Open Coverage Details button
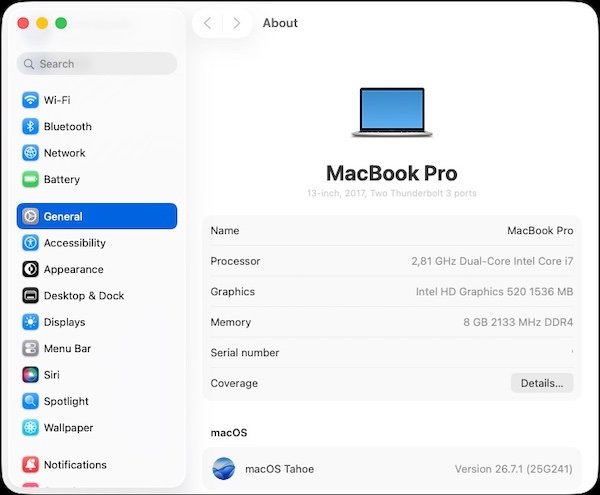Image resolution: width=600 pixels, height=495 pixels. click(x=542, y=383)
